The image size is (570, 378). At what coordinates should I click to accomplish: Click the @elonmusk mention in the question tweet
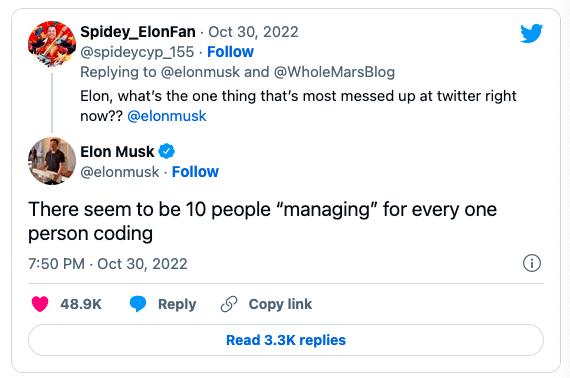167,116
